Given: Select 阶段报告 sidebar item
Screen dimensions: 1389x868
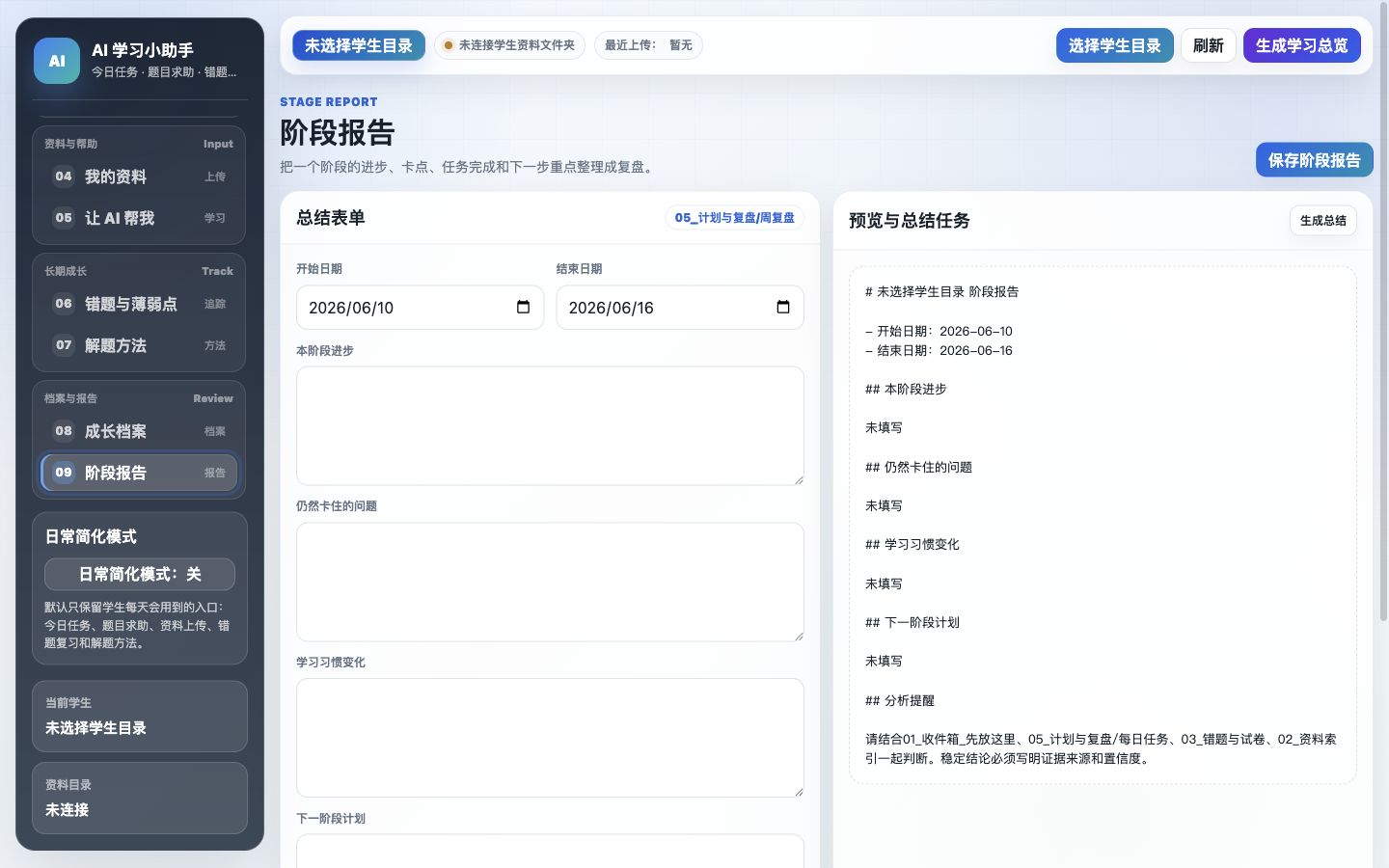Looking at the screenshot, I should click(x=140, y=473).
